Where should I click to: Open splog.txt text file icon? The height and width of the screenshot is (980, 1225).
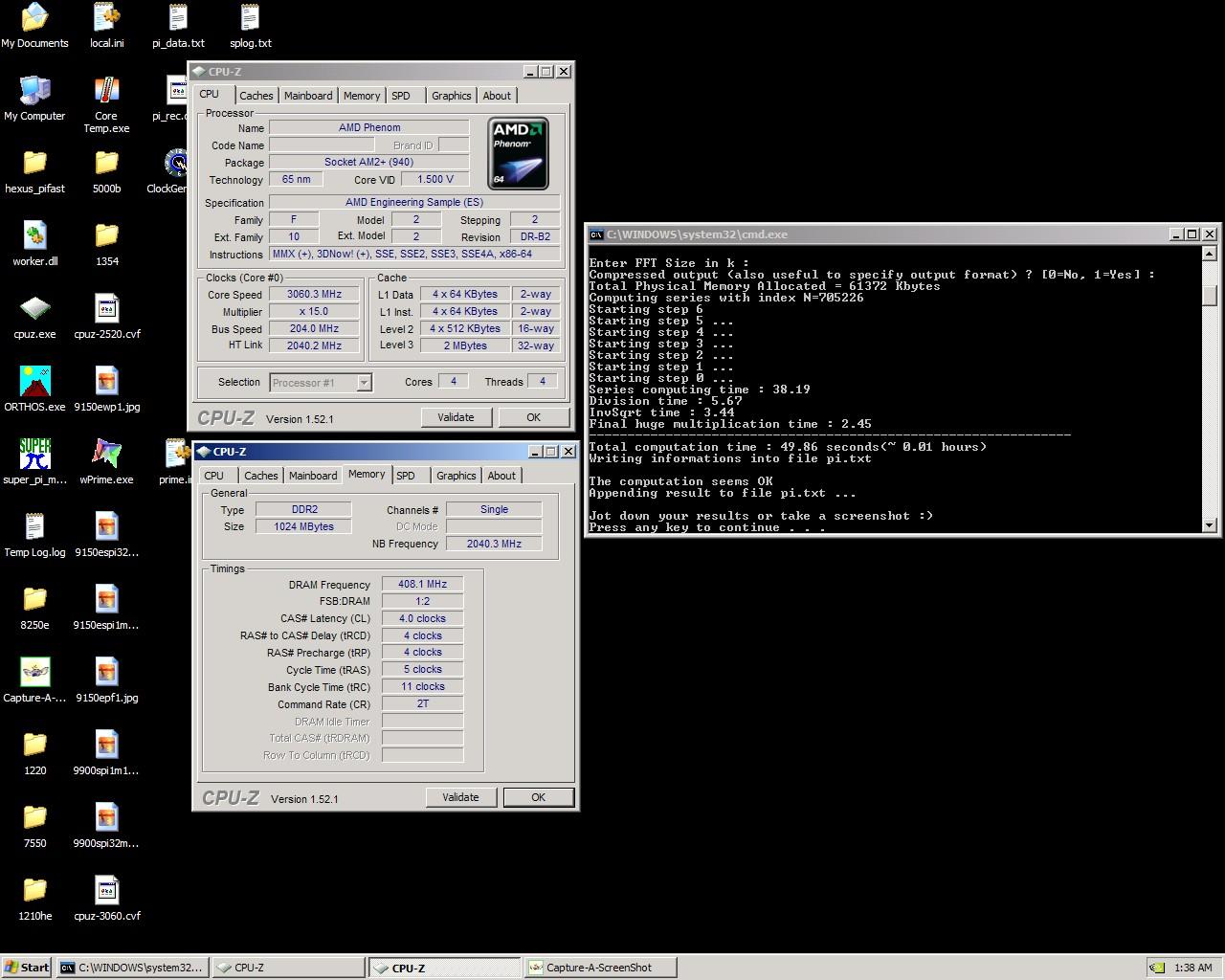click(250, 25)
